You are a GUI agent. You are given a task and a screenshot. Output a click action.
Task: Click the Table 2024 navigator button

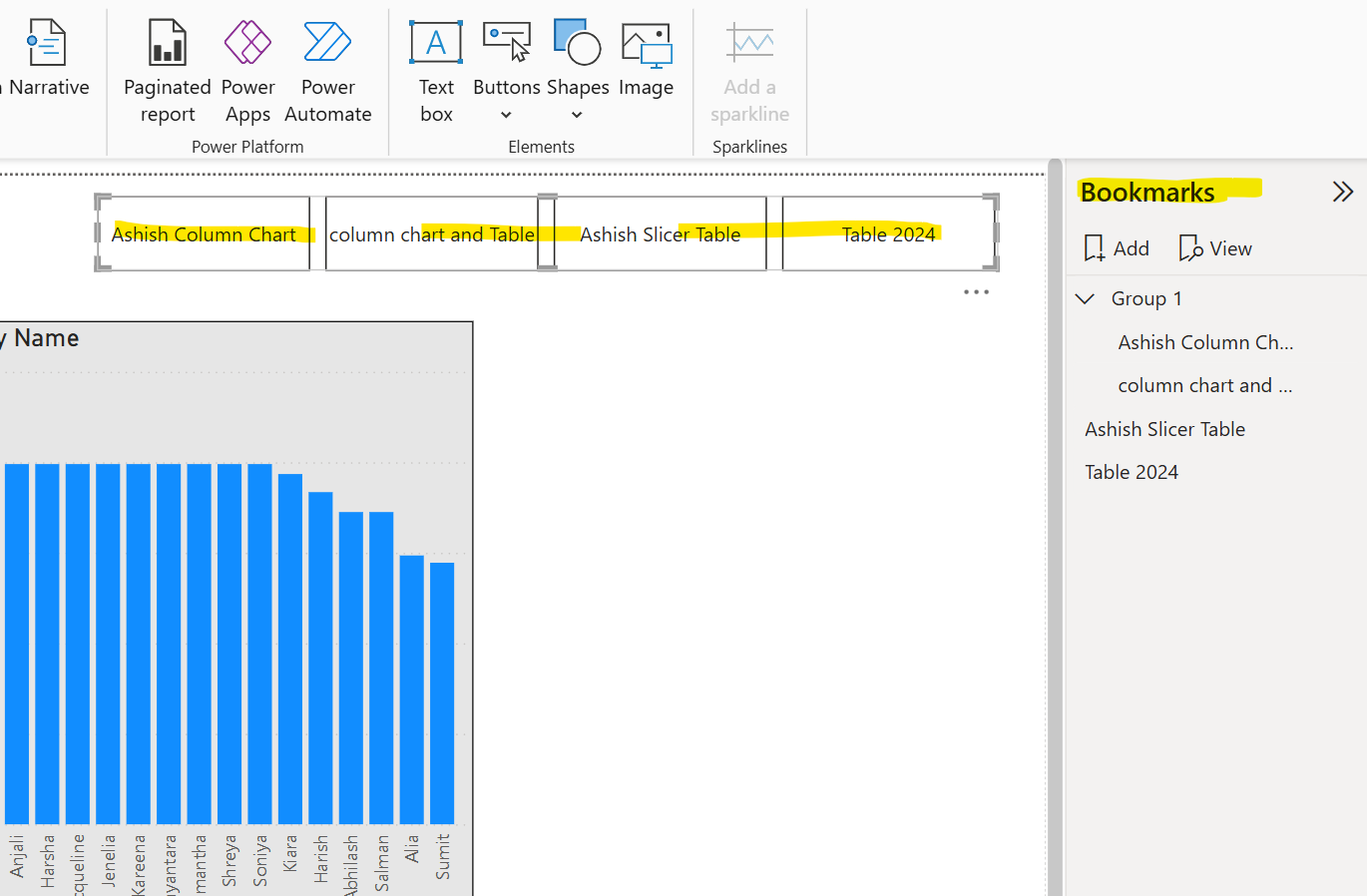click(x=887, y=233)
